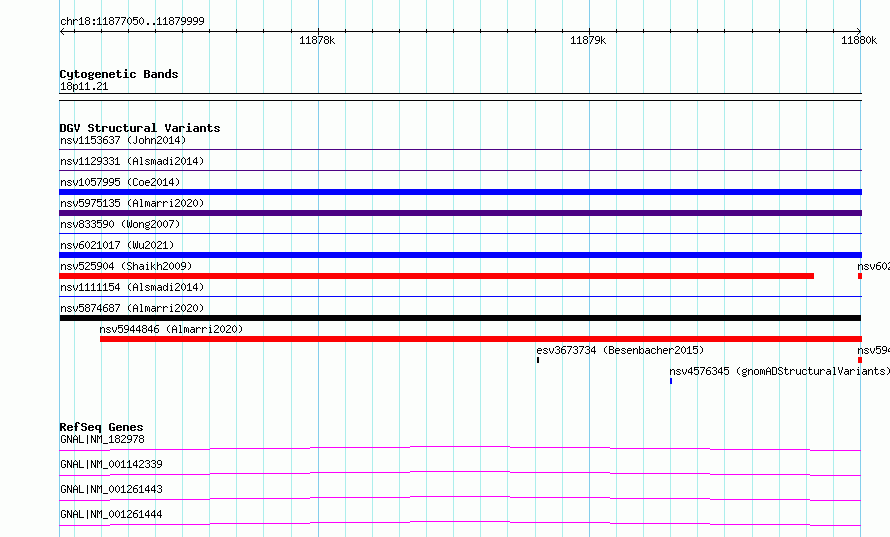Open variant nsv6021017 (Wu2021)
The height and width of the screenshot is (537, 890).
(117, 245)
